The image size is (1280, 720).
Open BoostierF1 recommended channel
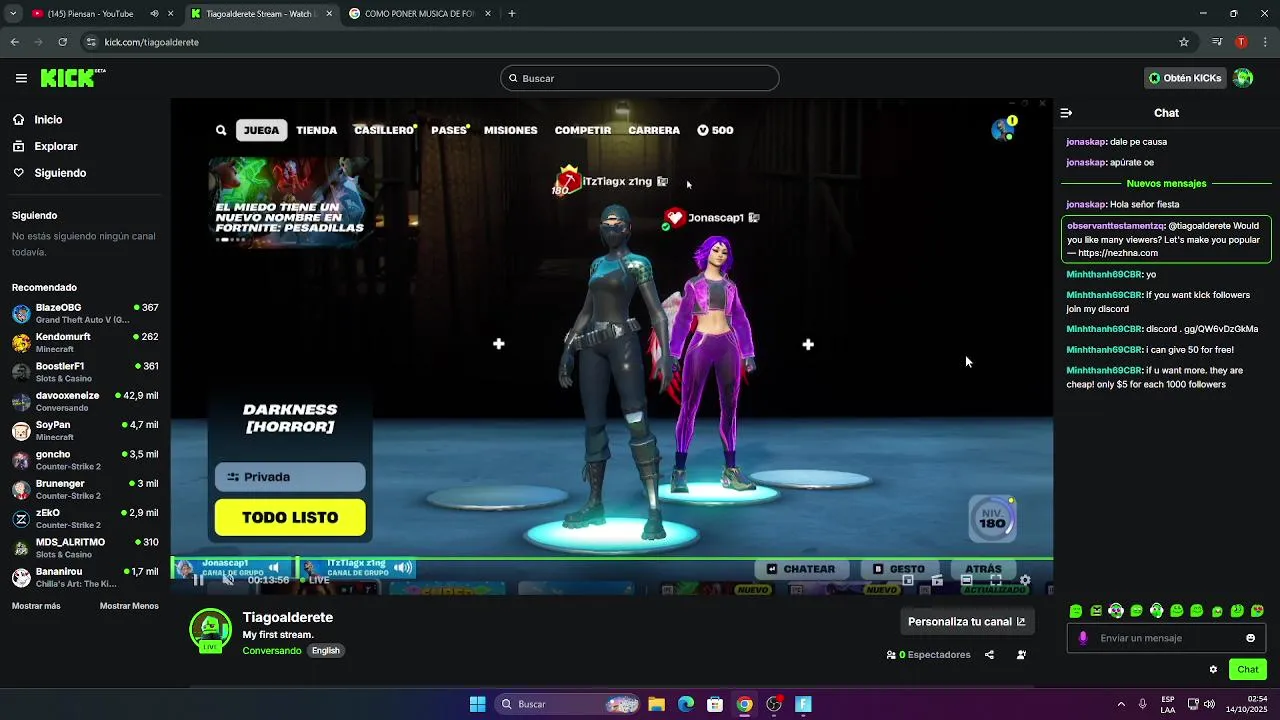point(85,372)
